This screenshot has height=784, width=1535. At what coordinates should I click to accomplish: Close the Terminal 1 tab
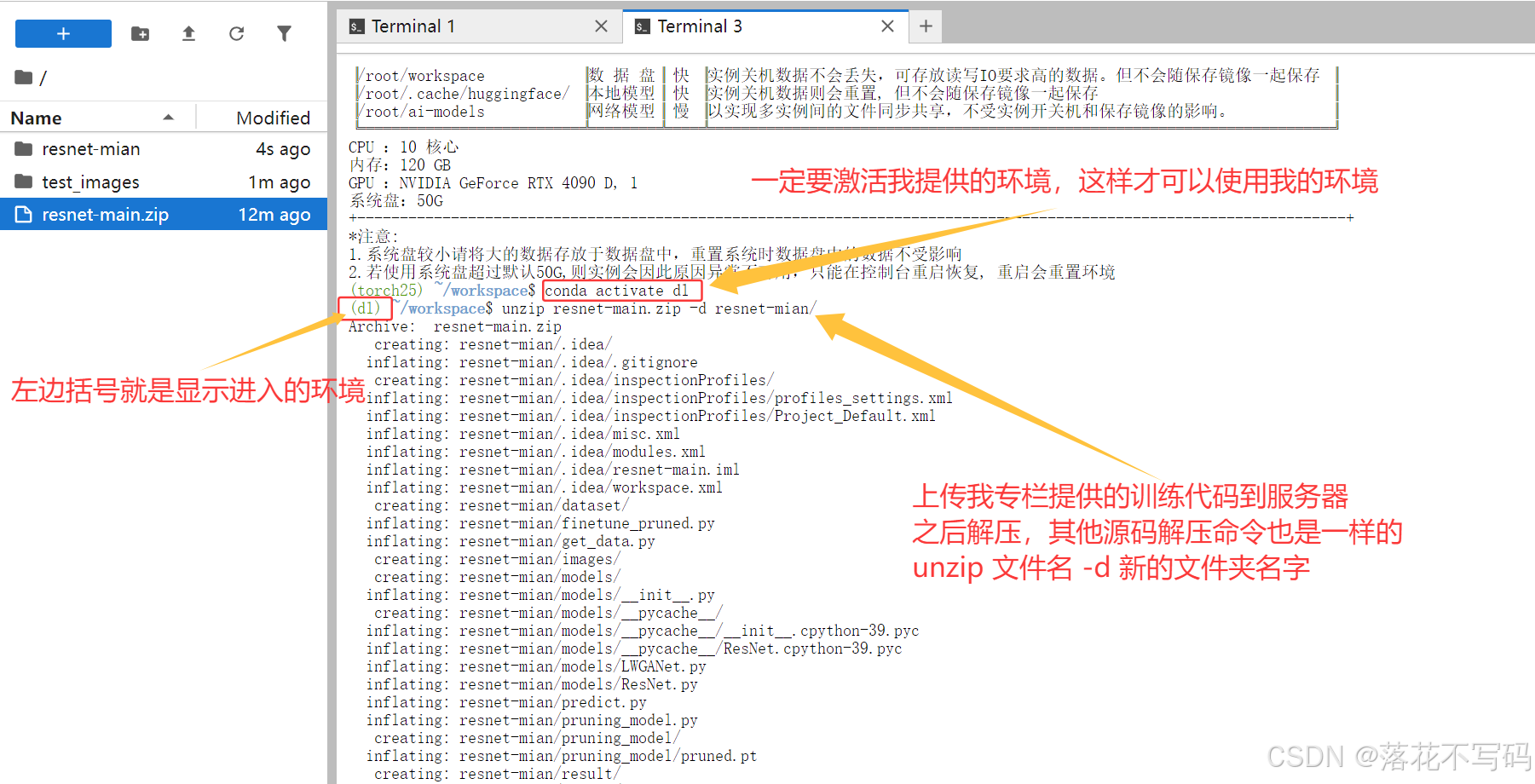click(601, 26)
